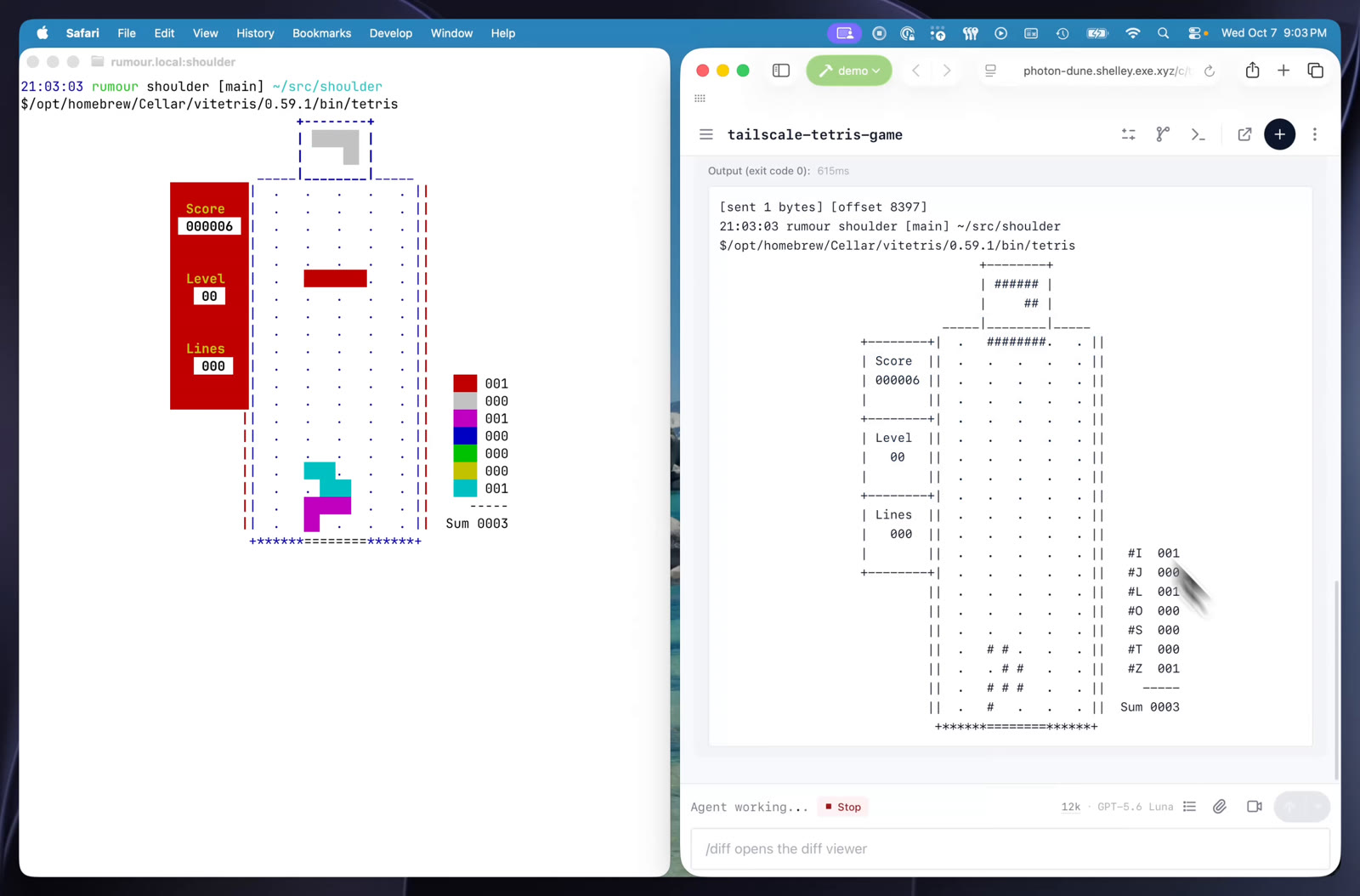Open the Bookmarks menu
This screenshot has height=896, width=1360.
[321, 33]
